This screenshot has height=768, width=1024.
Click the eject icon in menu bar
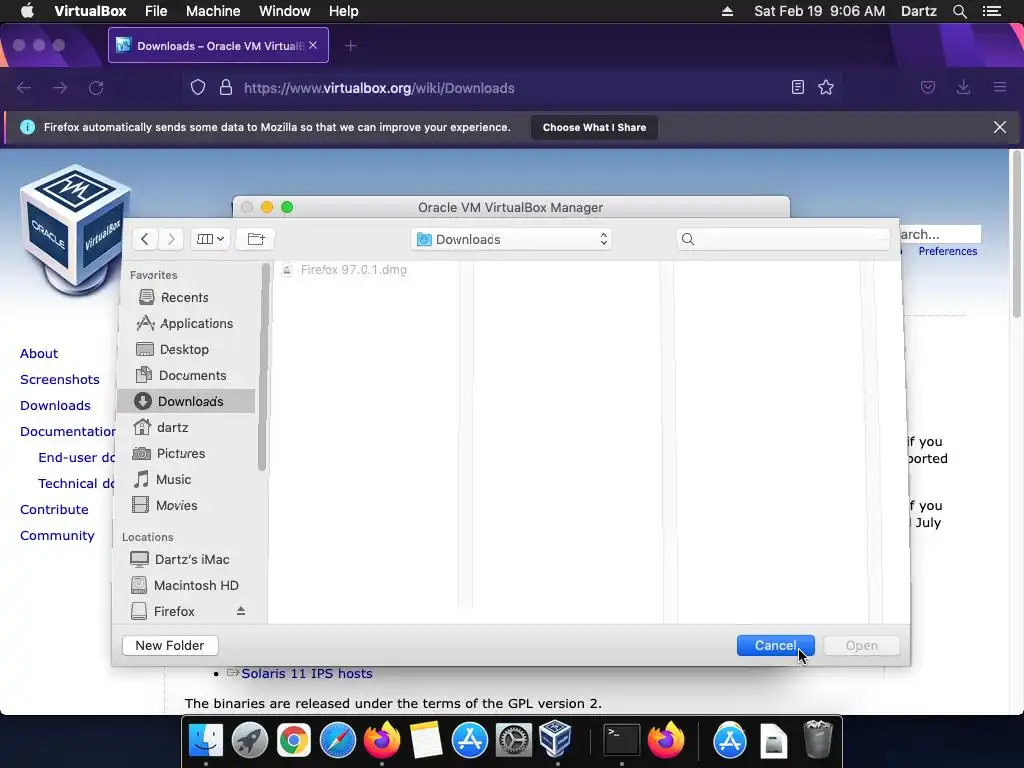click(x=727, y=11)
